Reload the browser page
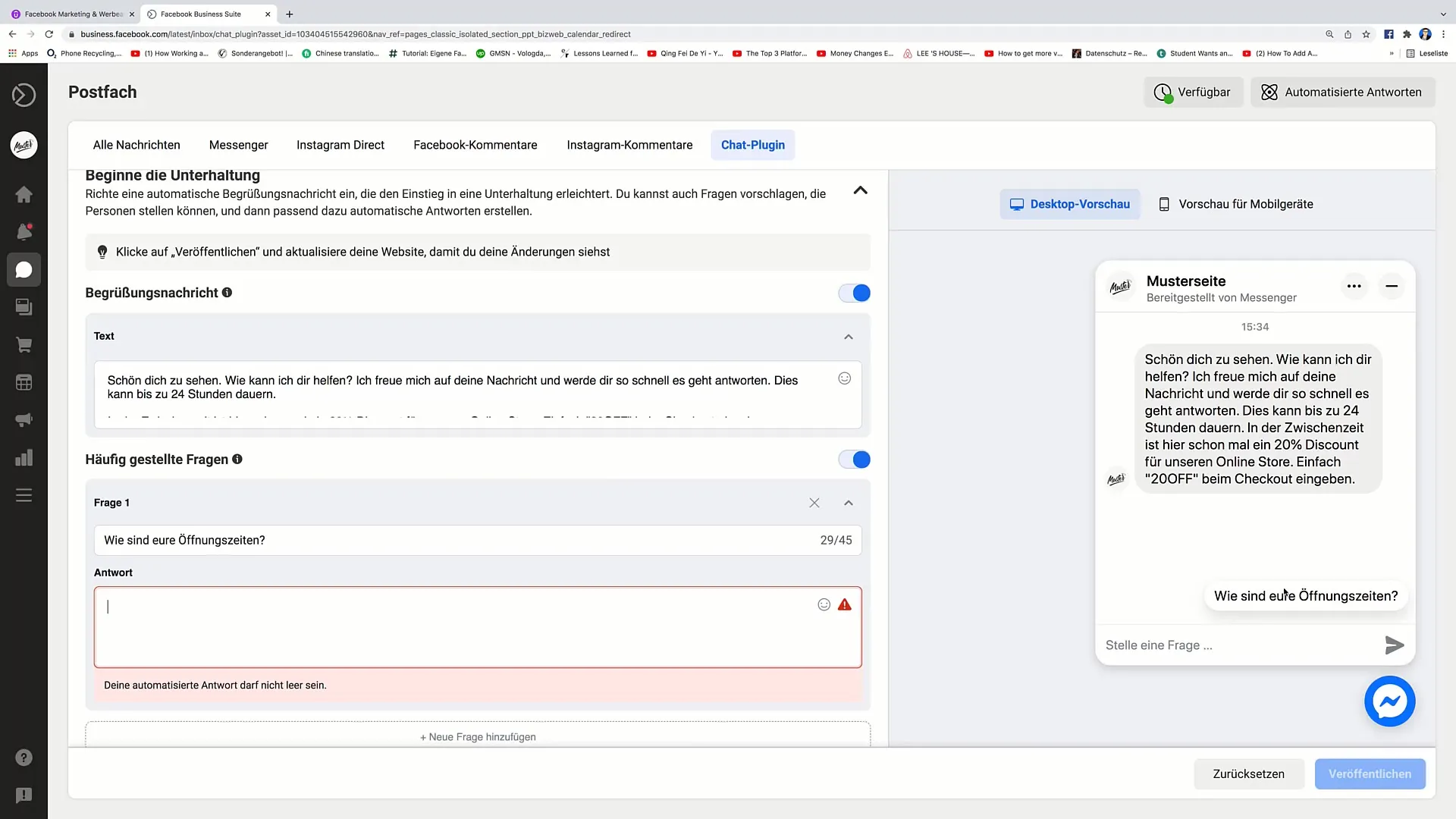 click(49, 34)
